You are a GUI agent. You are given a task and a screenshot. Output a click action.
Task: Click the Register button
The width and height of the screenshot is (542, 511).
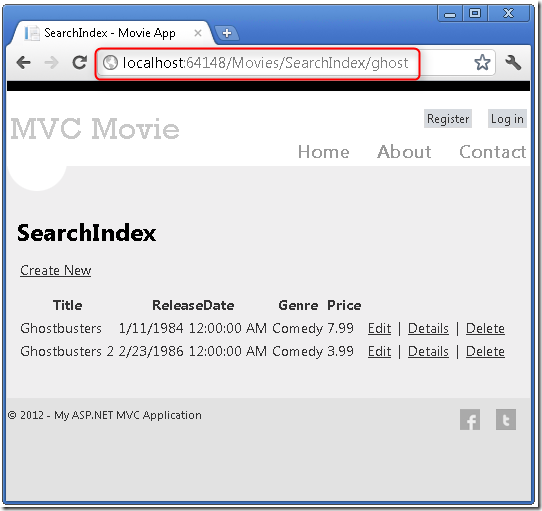pos(448,119)
